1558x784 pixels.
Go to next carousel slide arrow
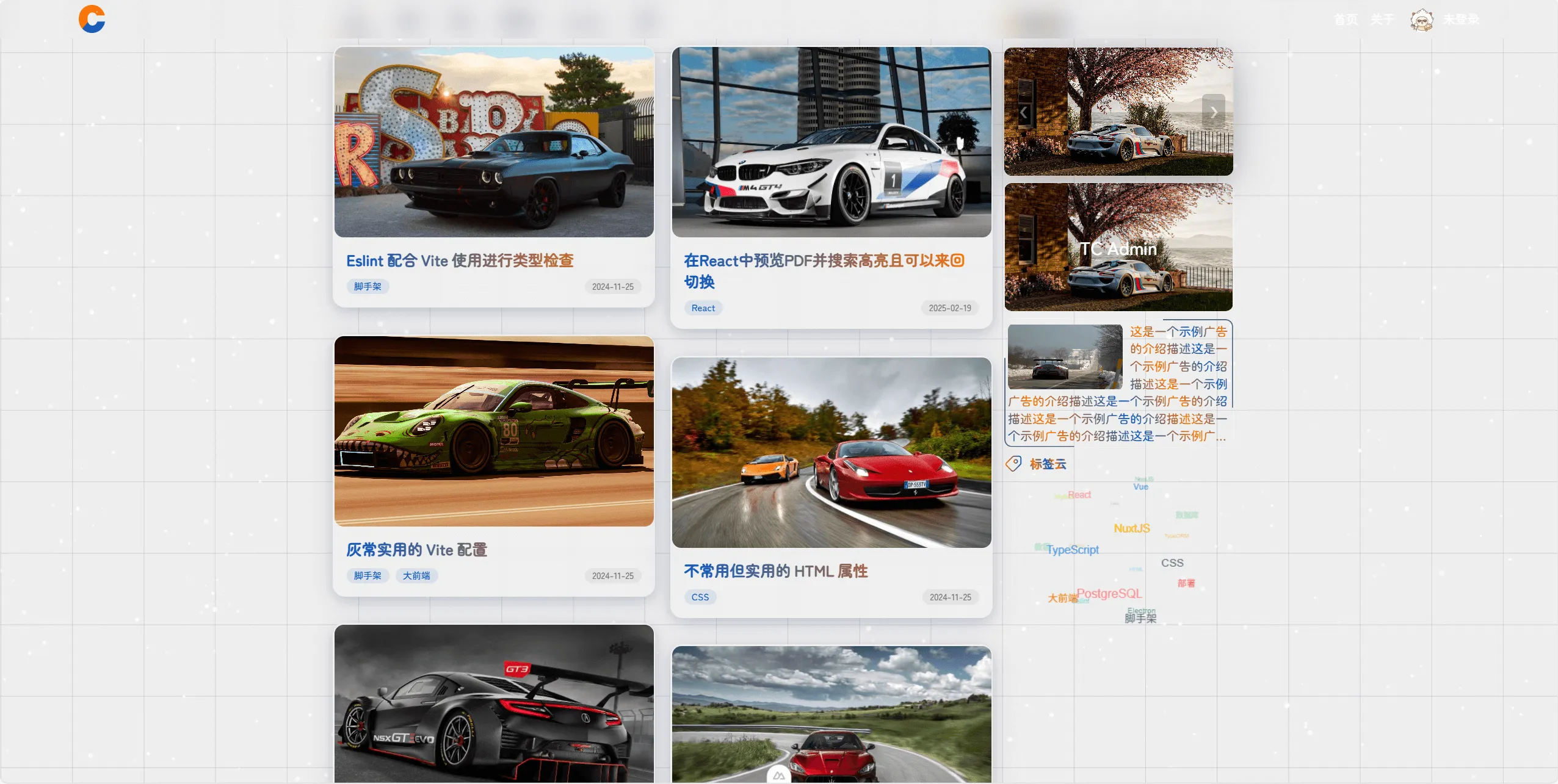1214,112
